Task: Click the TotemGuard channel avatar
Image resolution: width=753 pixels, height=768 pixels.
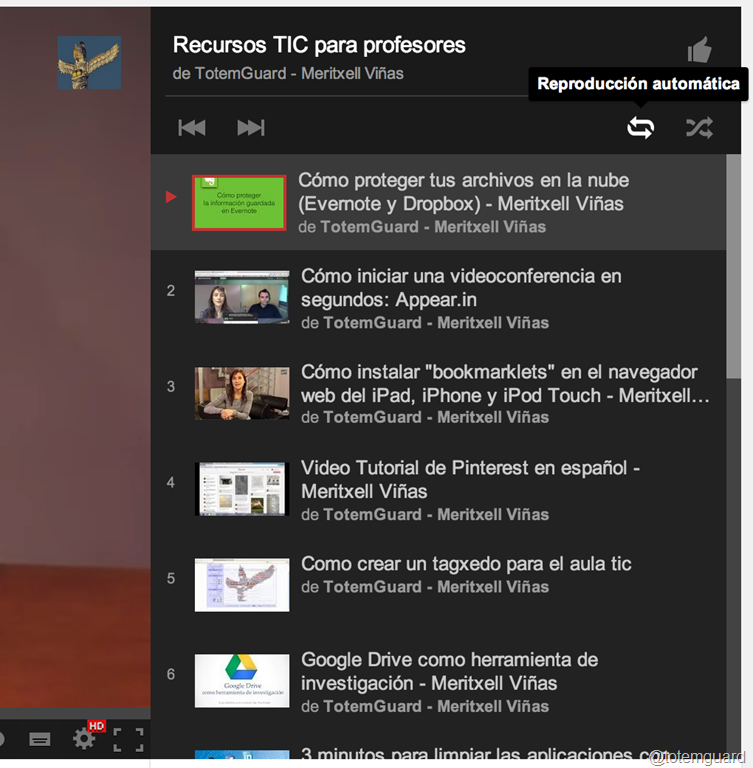Action: point(89,63)
